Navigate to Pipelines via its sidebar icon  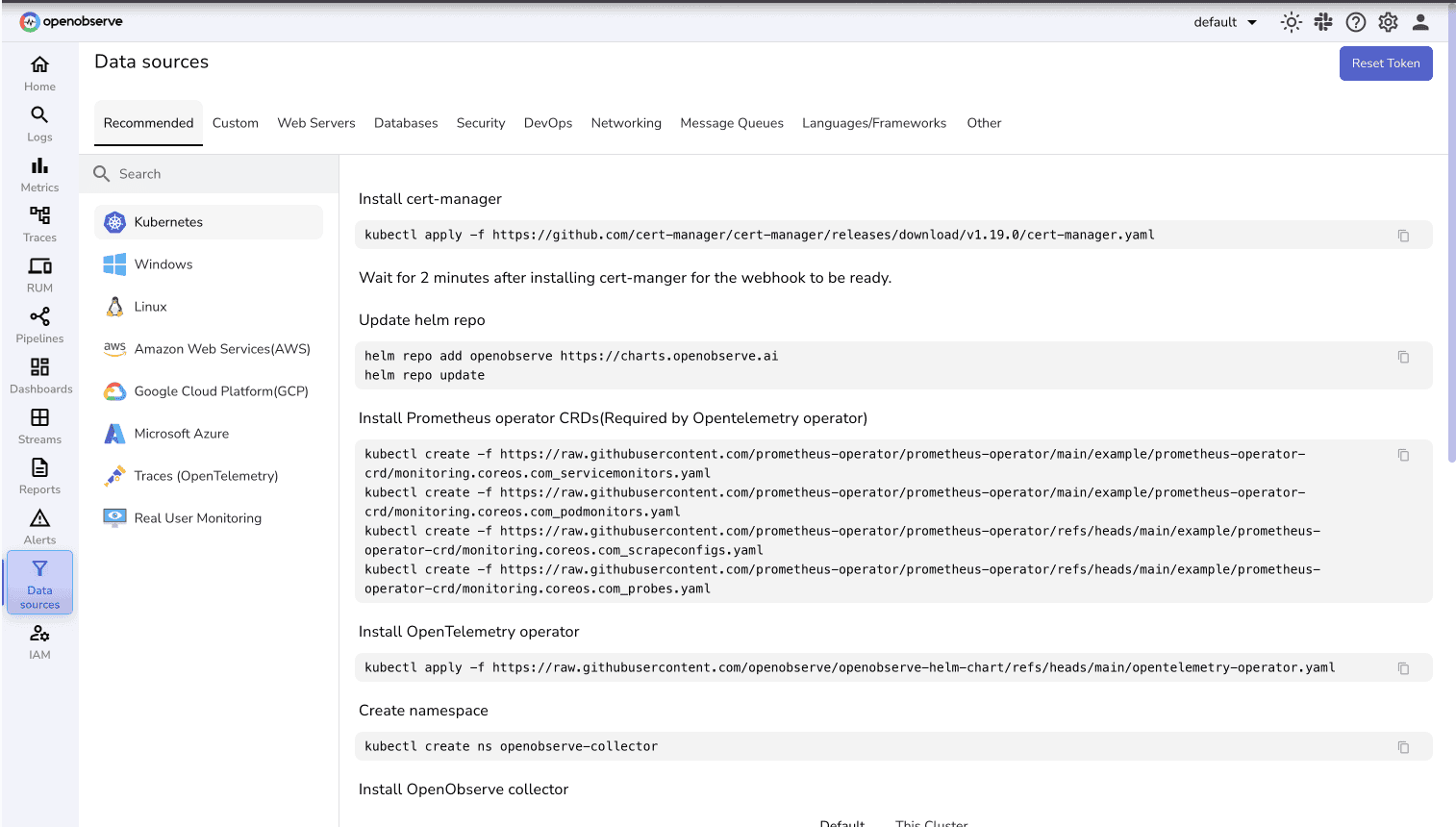pos(38,324)
